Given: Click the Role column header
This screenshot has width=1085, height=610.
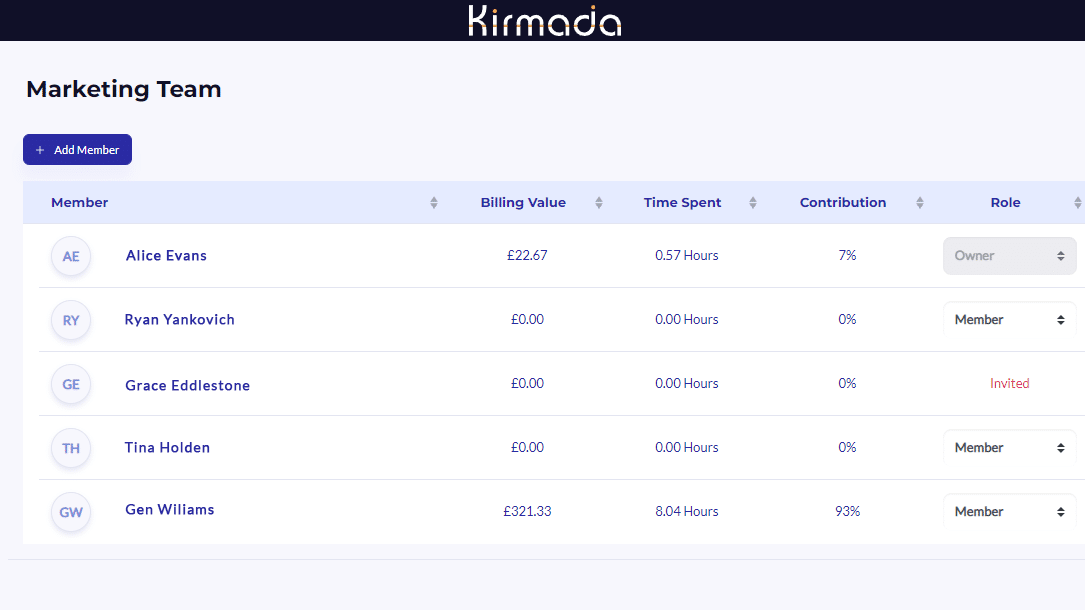Looking at the screenshot, I should point(1005,203).
